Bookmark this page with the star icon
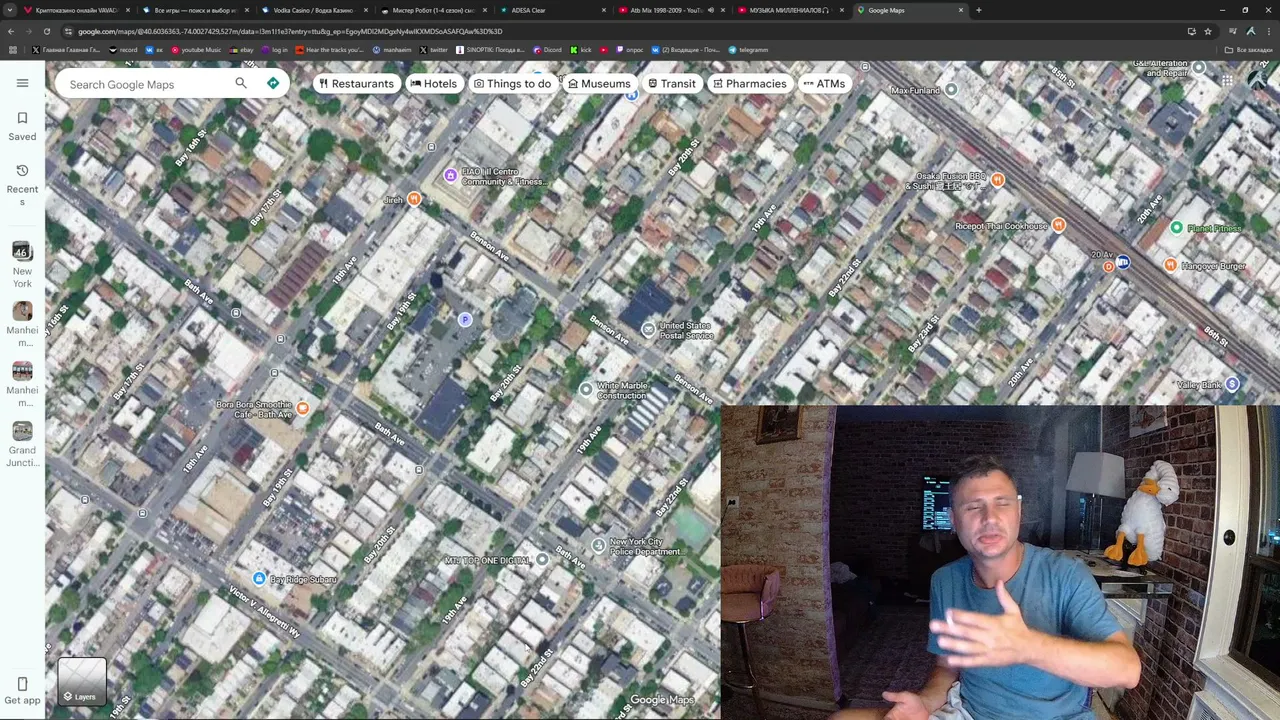This screenshot has width=1280, height=720. pos(1207,31)
